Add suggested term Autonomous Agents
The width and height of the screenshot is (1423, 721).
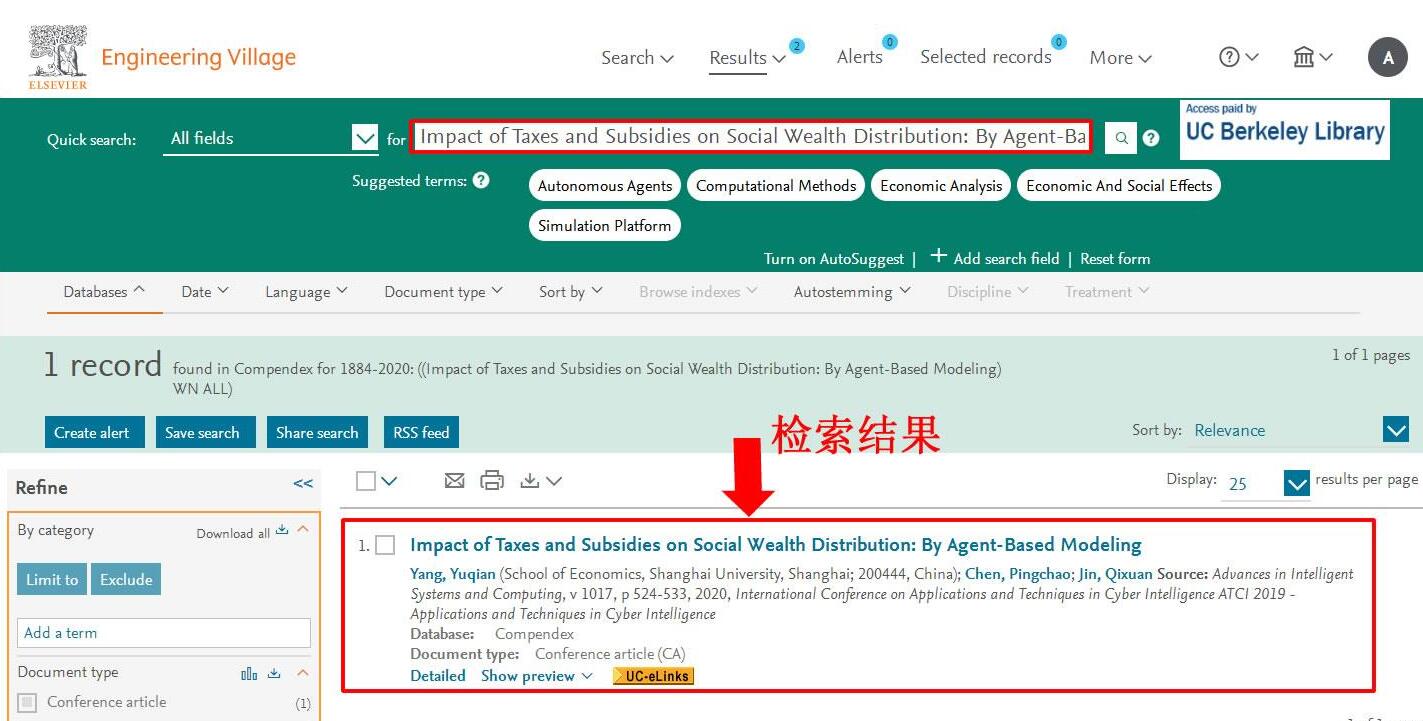coord(605,186)
